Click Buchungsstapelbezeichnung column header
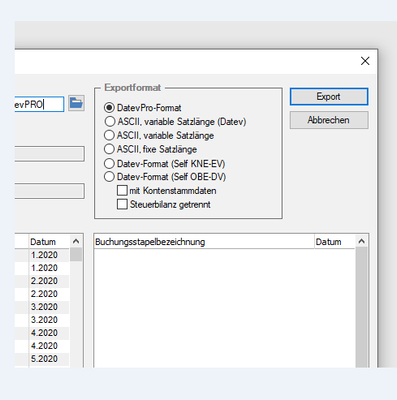 coord(204,242)
